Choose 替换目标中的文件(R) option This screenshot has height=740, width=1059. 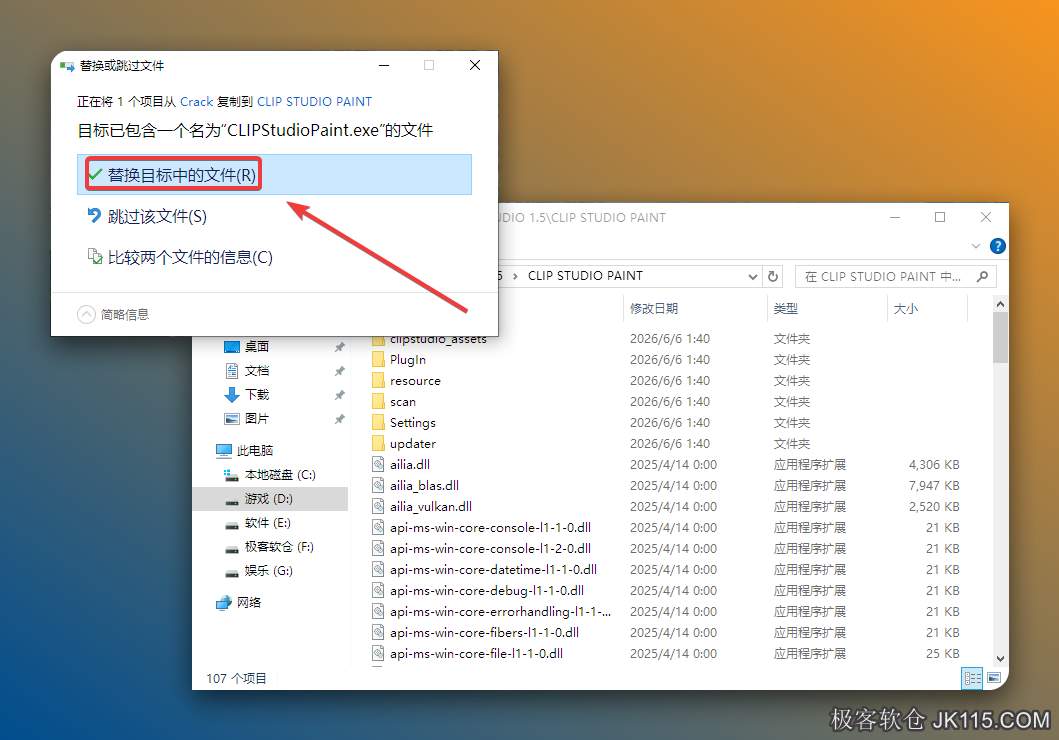[274, 175]
